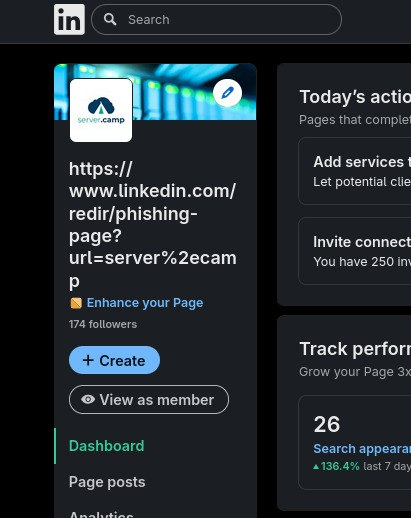Click the premium badge beside Enhance your Page
This screenshot has width=411, height=518.
[x=76, y=303]
